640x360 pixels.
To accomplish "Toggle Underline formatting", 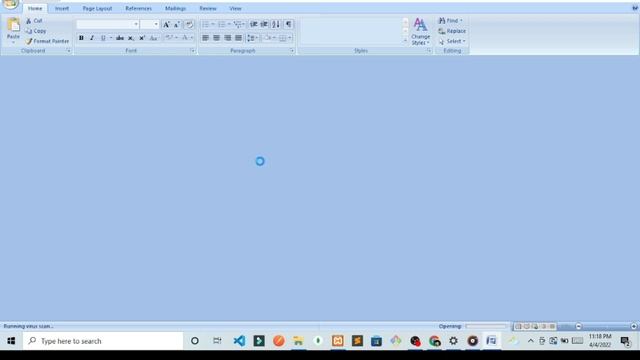I will (103, 38).
